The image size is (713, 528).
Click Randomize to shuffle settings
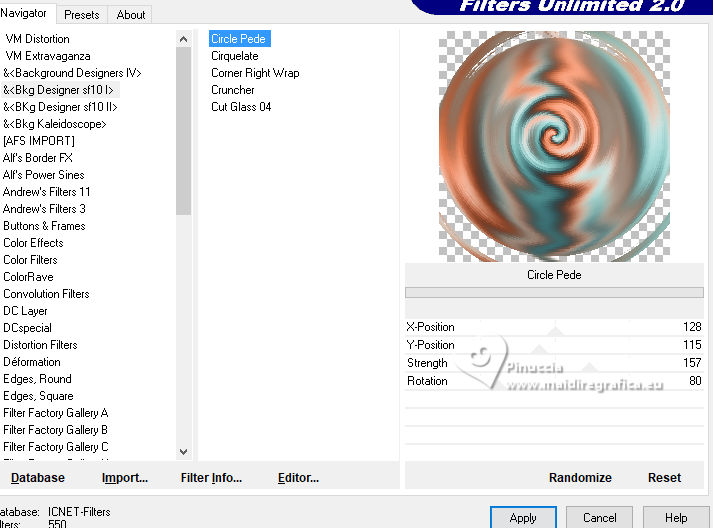click(x=580, y=478)
